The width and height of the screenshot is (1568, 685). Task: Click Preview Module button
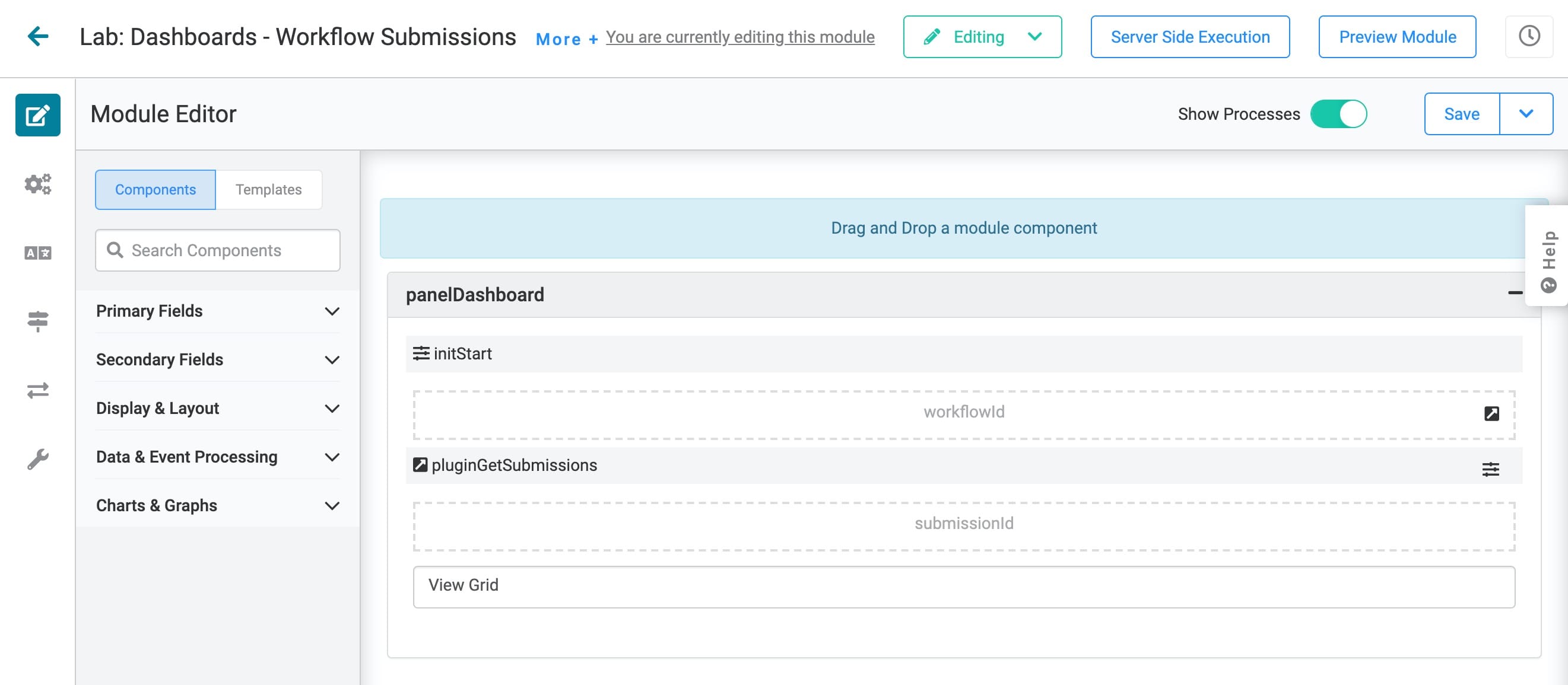1397,37
